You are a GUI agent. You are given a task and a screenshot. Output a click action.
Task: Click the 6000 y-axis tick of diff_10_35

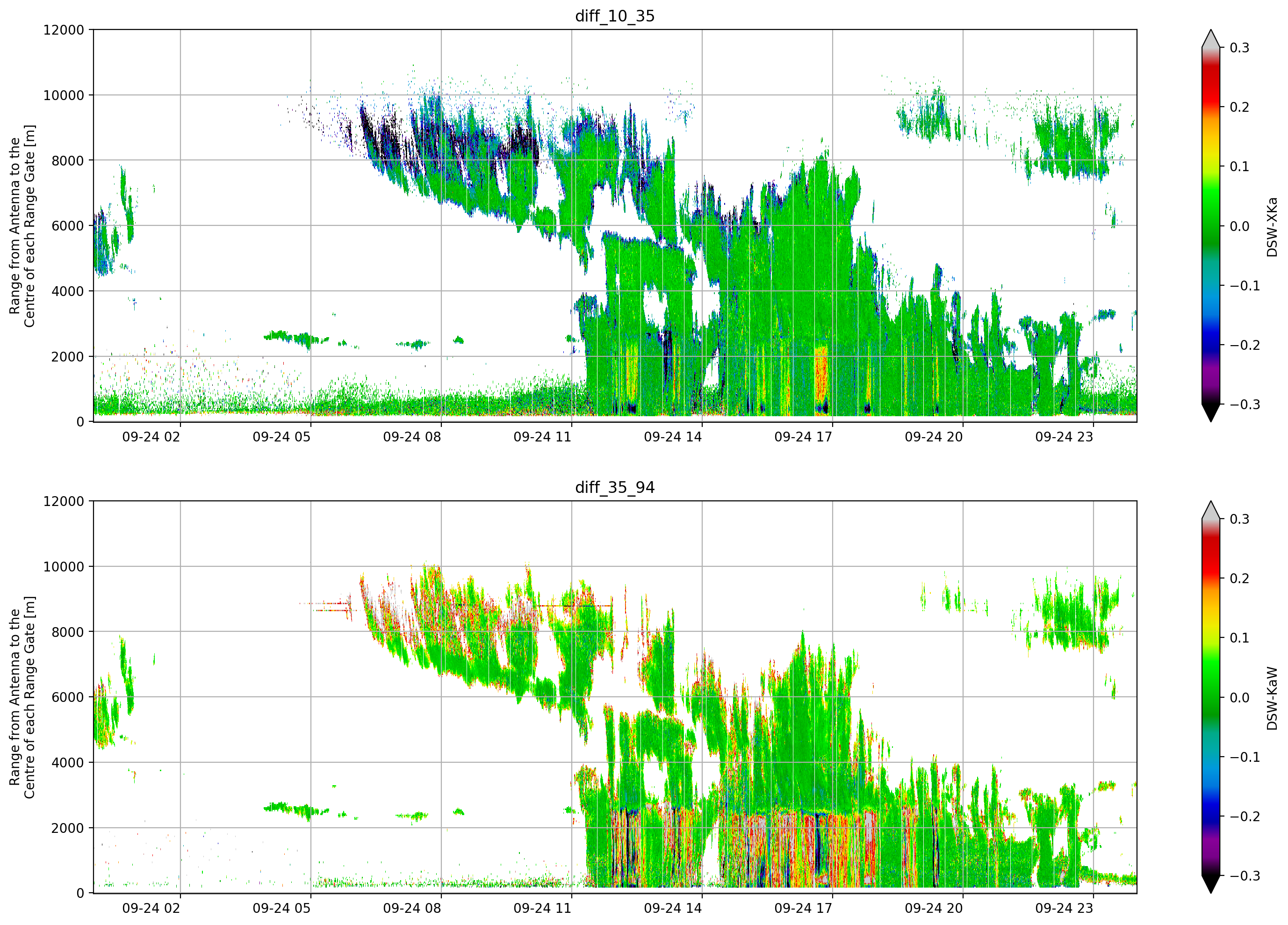pyautogui.click(x=68, y=226)
